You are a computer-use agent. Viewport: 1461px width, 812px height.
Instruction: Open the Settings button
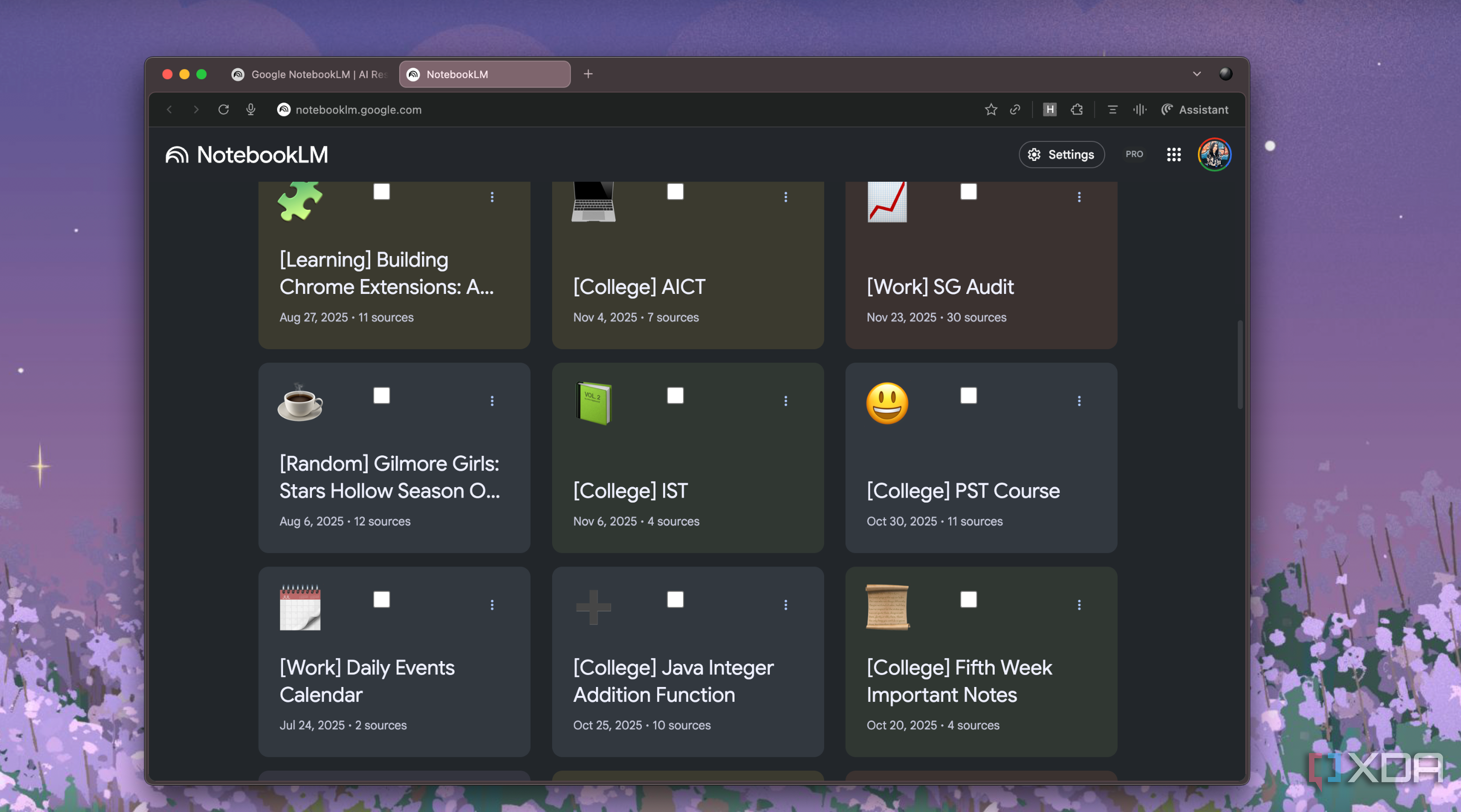[x=1061, y=154]
